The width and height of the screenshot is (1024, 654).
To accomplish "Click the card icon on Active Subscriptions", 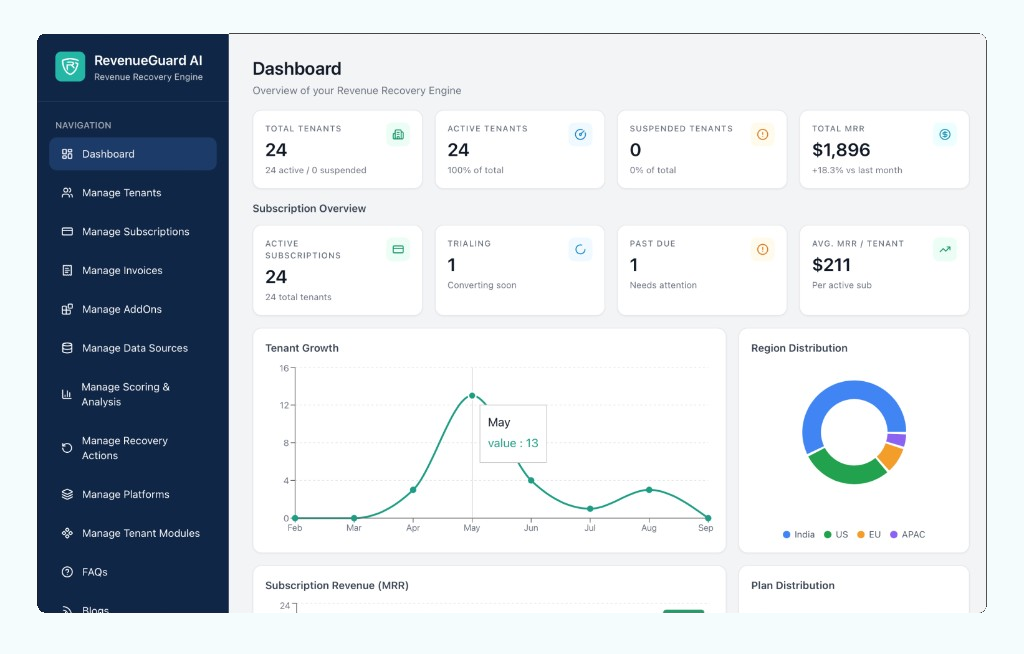I will click(398, 250).
